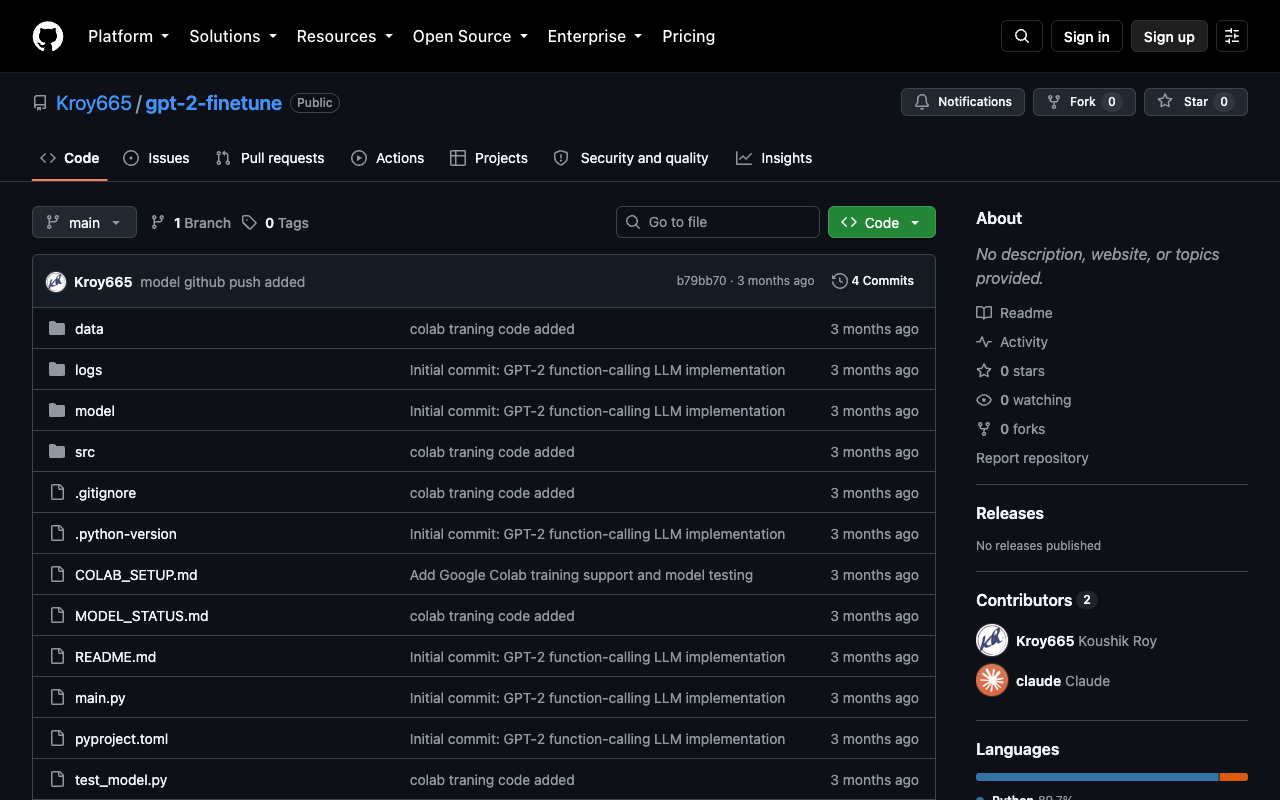The height and width of the screenshot is (800, 1280).
Task: Switch to the Code tab
Action: [x=70, y=158]
